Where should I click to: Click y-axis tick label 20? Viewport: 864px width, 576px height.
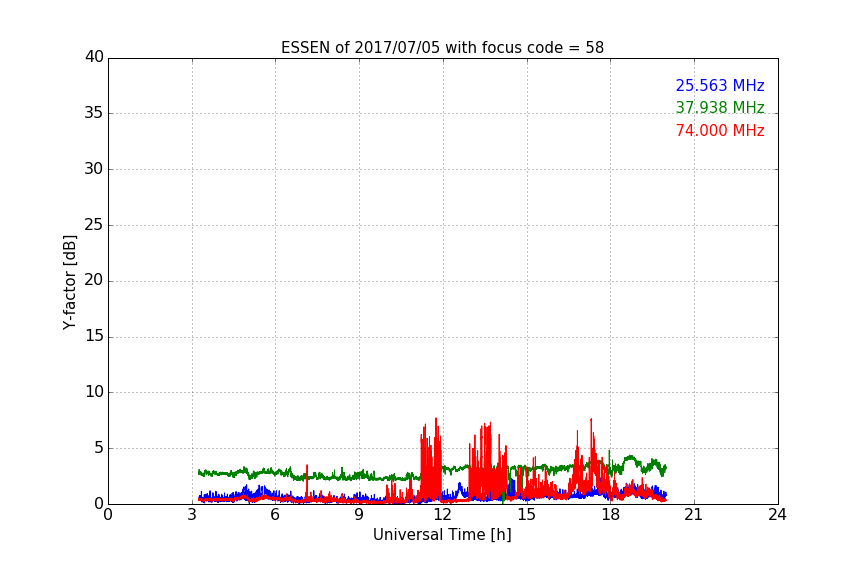pyautogui.click(x=94, y=280)
